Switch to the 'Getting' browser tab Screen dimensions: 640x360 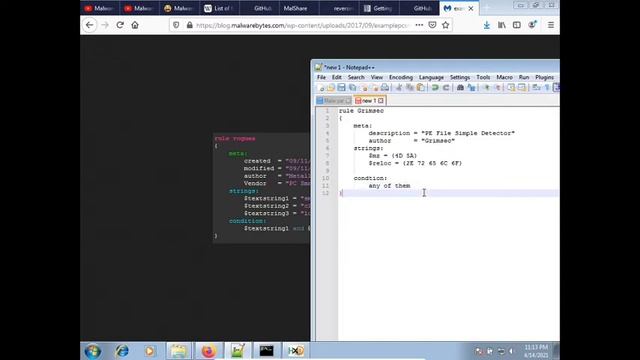pos(379,8)
